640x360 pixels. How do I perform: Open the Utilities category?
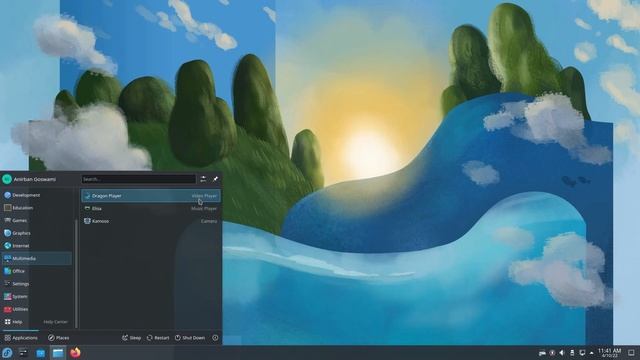(37, 309)
